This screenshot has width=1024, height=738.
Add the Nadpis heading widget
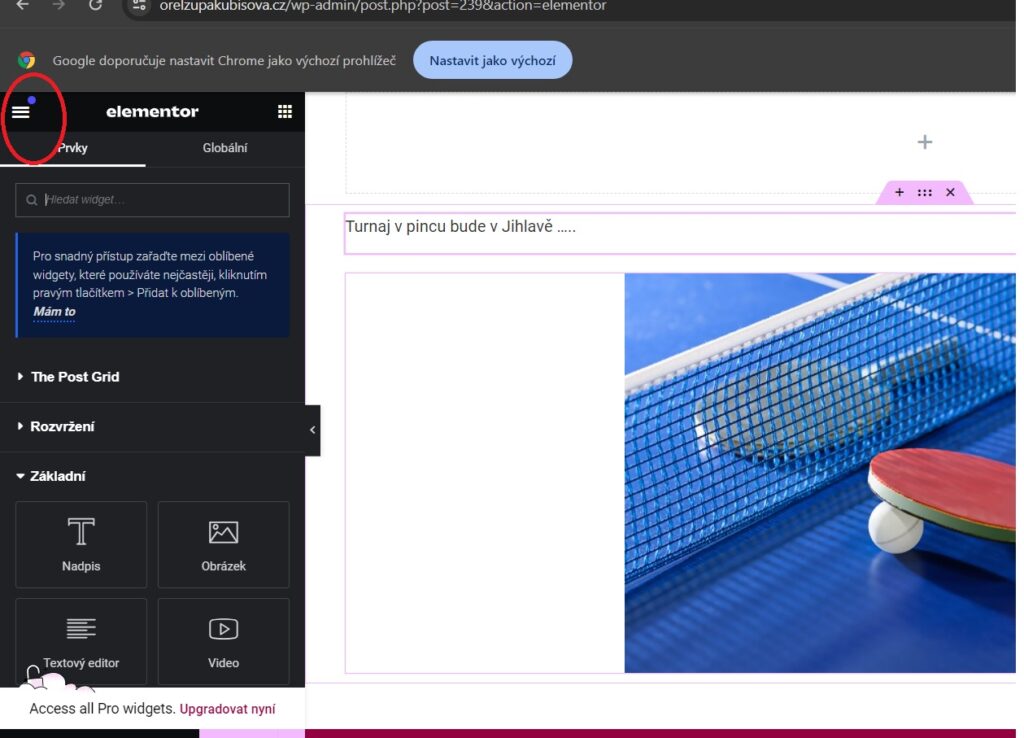coord(81,545)
